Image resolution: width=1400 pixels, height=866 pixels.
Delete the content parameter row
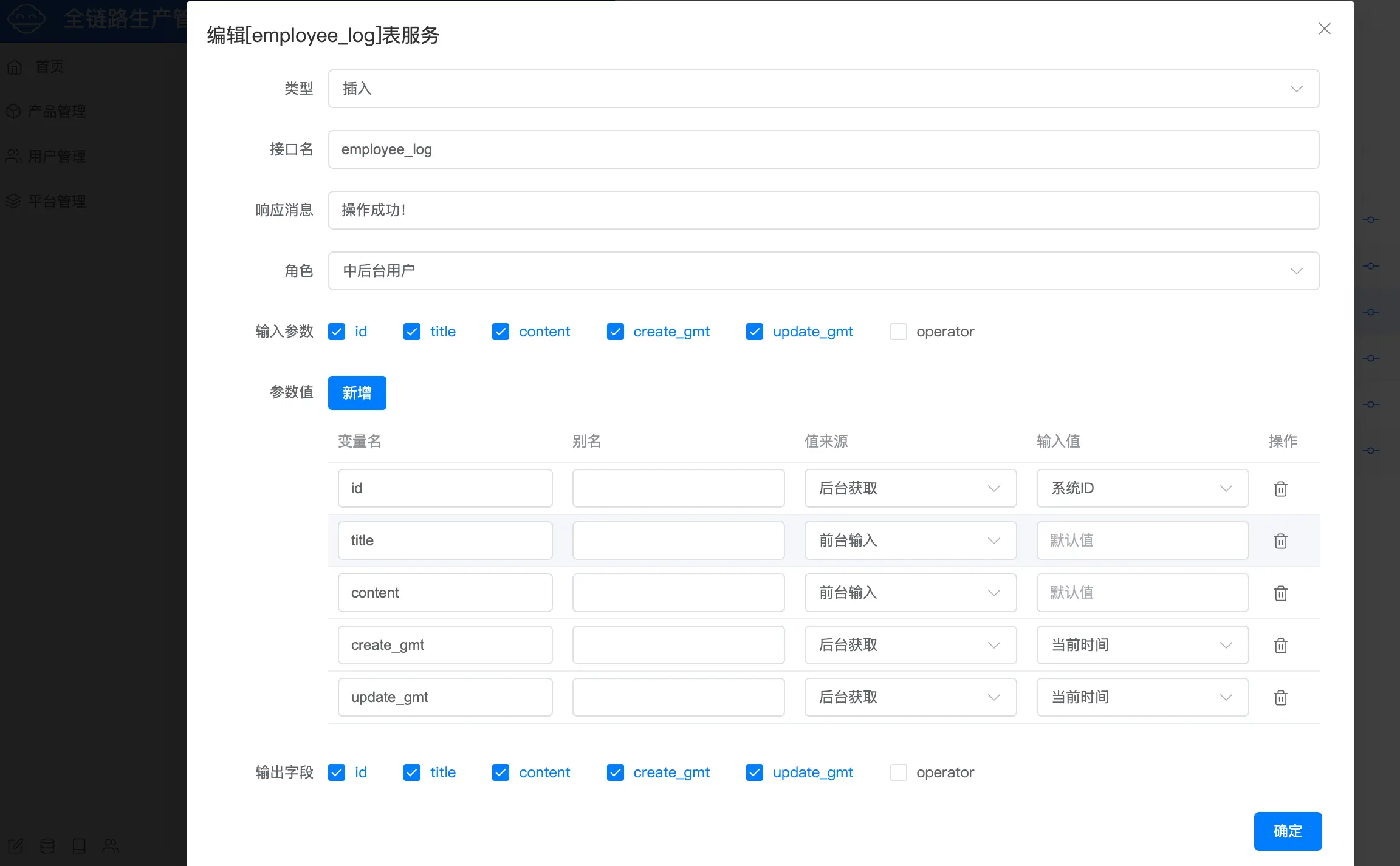[x=1280, y=593]
